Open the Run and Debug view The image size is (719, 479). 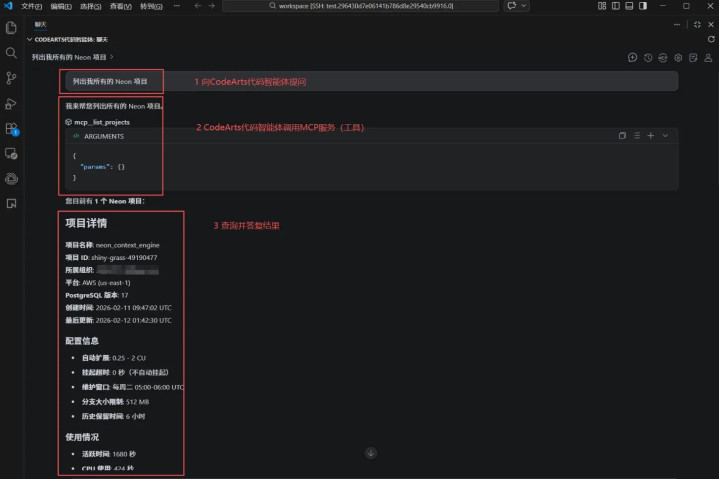tap(11, 104)
